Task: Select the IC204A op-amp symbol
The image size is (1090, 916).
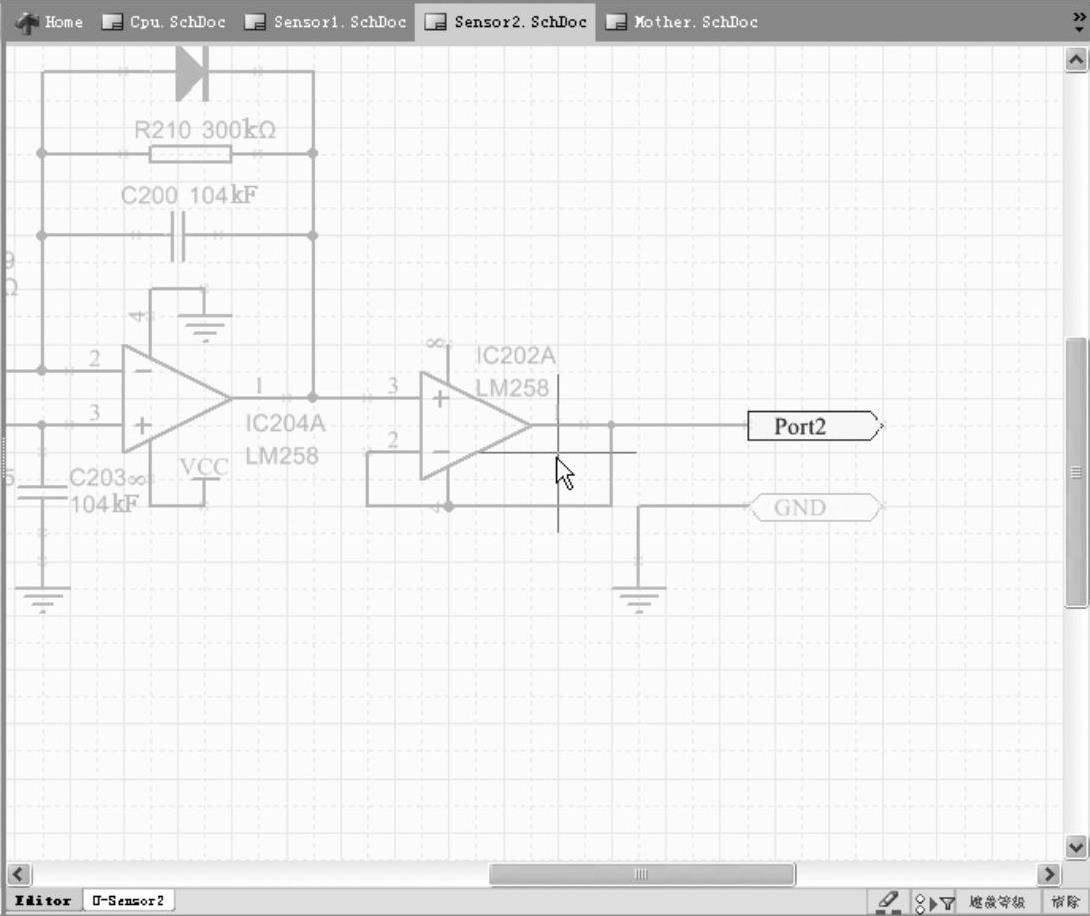Action: coord(177,398)
